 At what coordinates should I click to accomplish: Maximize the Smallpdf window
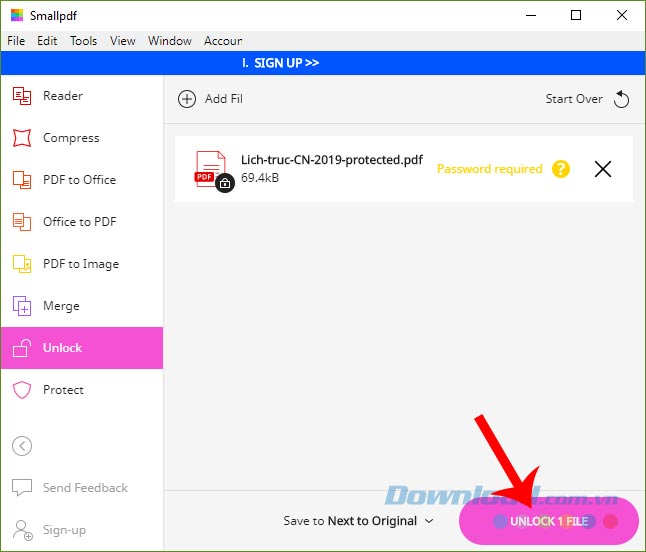(x=576, y=16)
